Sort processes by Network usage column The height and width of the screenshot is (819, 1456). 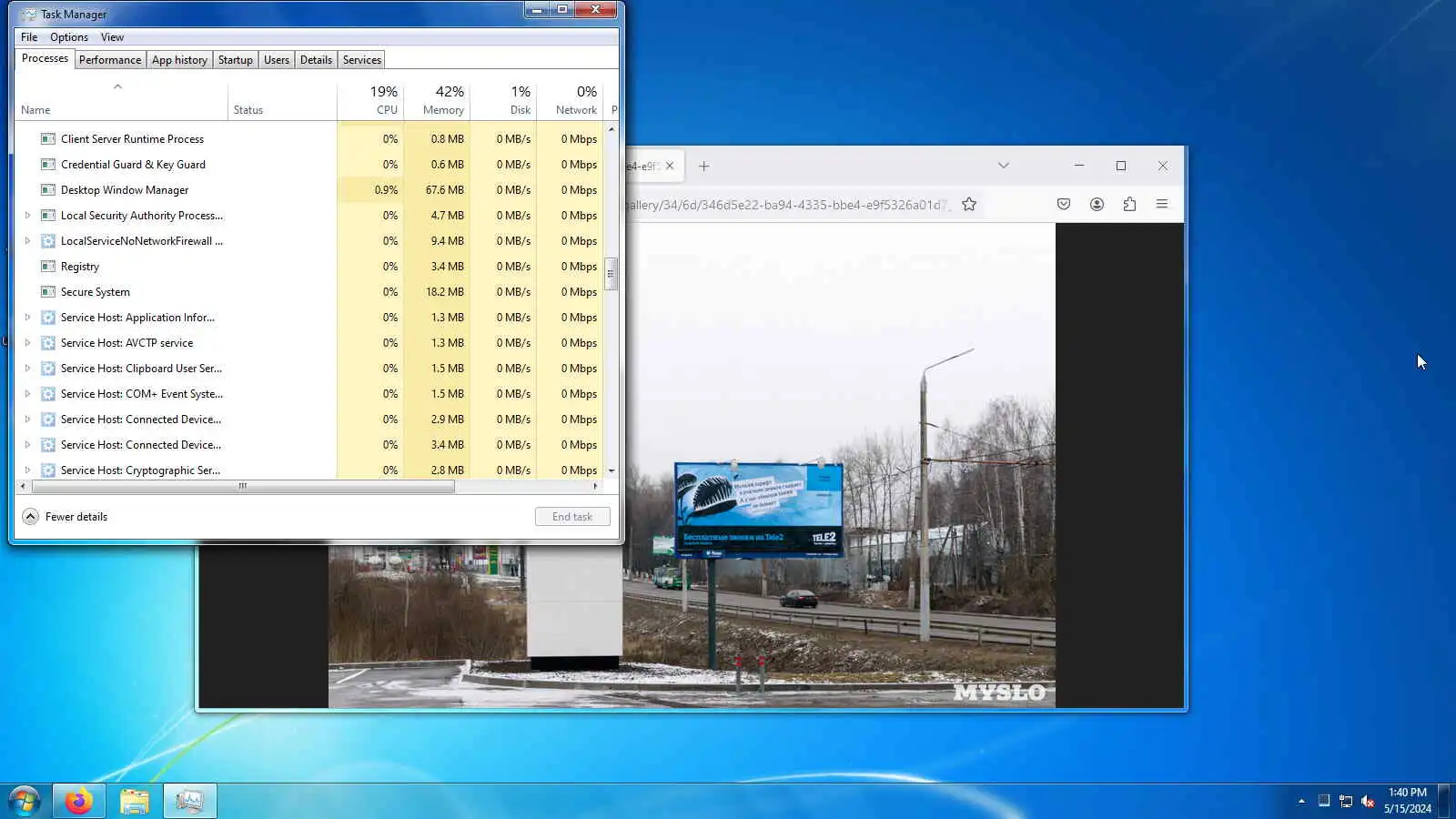[x=570, y=100]
